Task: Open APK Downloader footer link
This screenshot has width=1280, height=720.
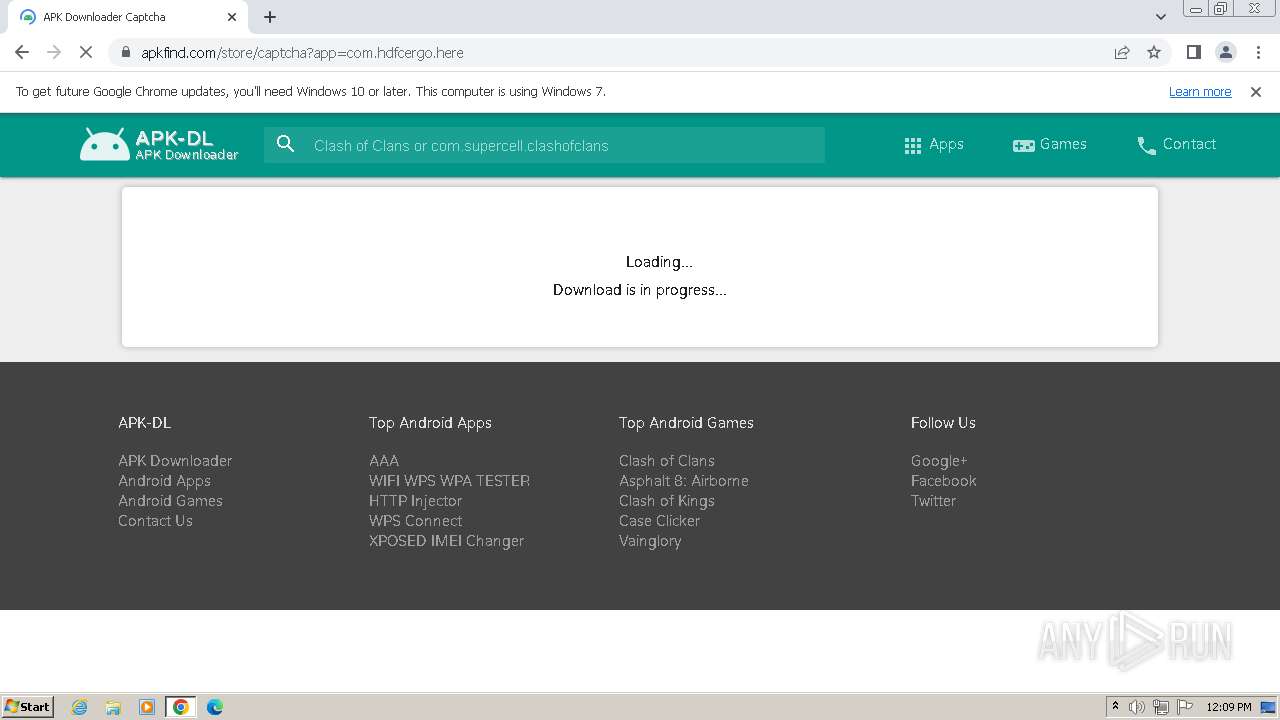Action: (x=175, y=461)
